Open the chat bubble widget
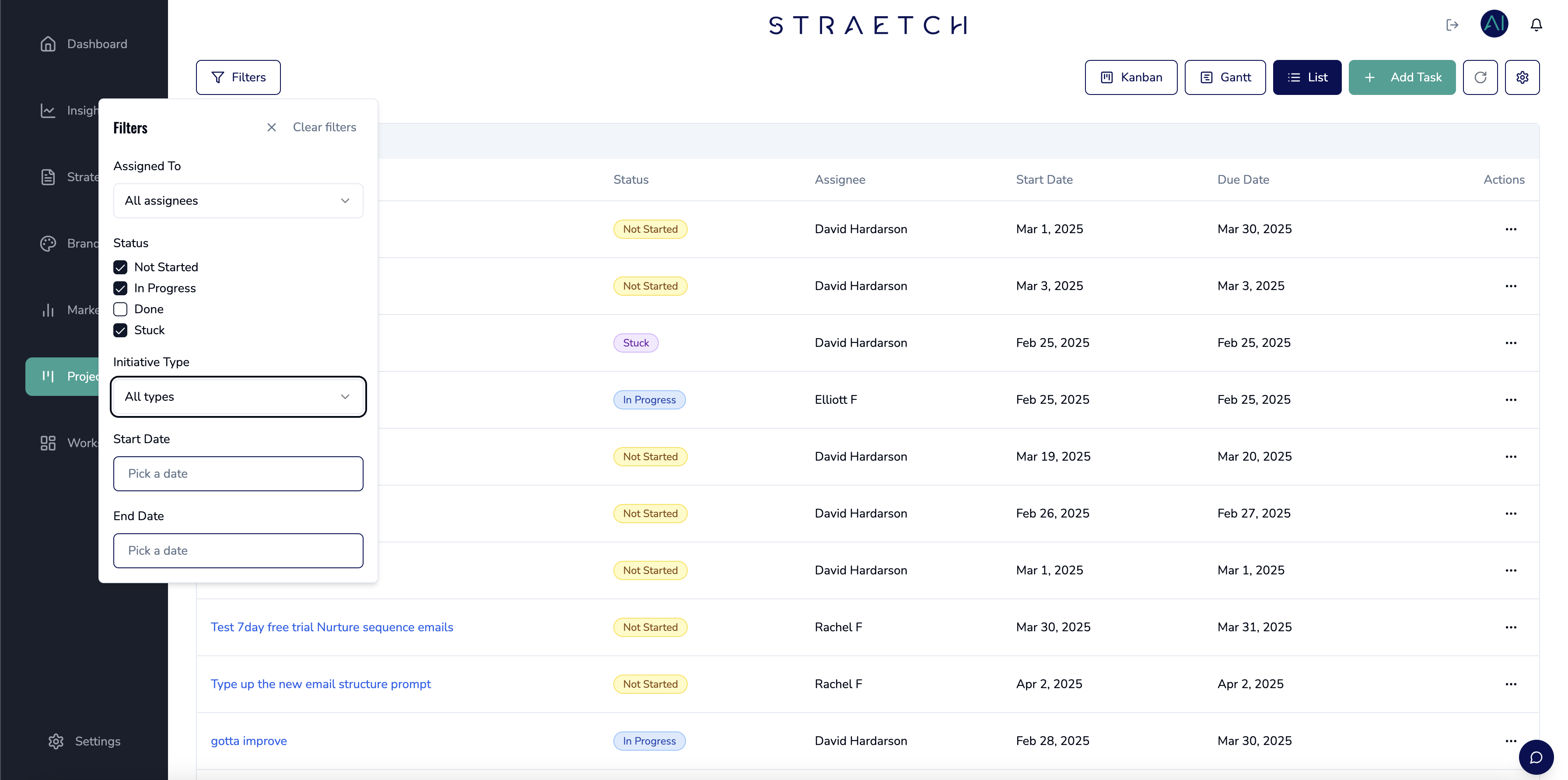The width and height of the screenshot is (1568, 780). 1536,757
